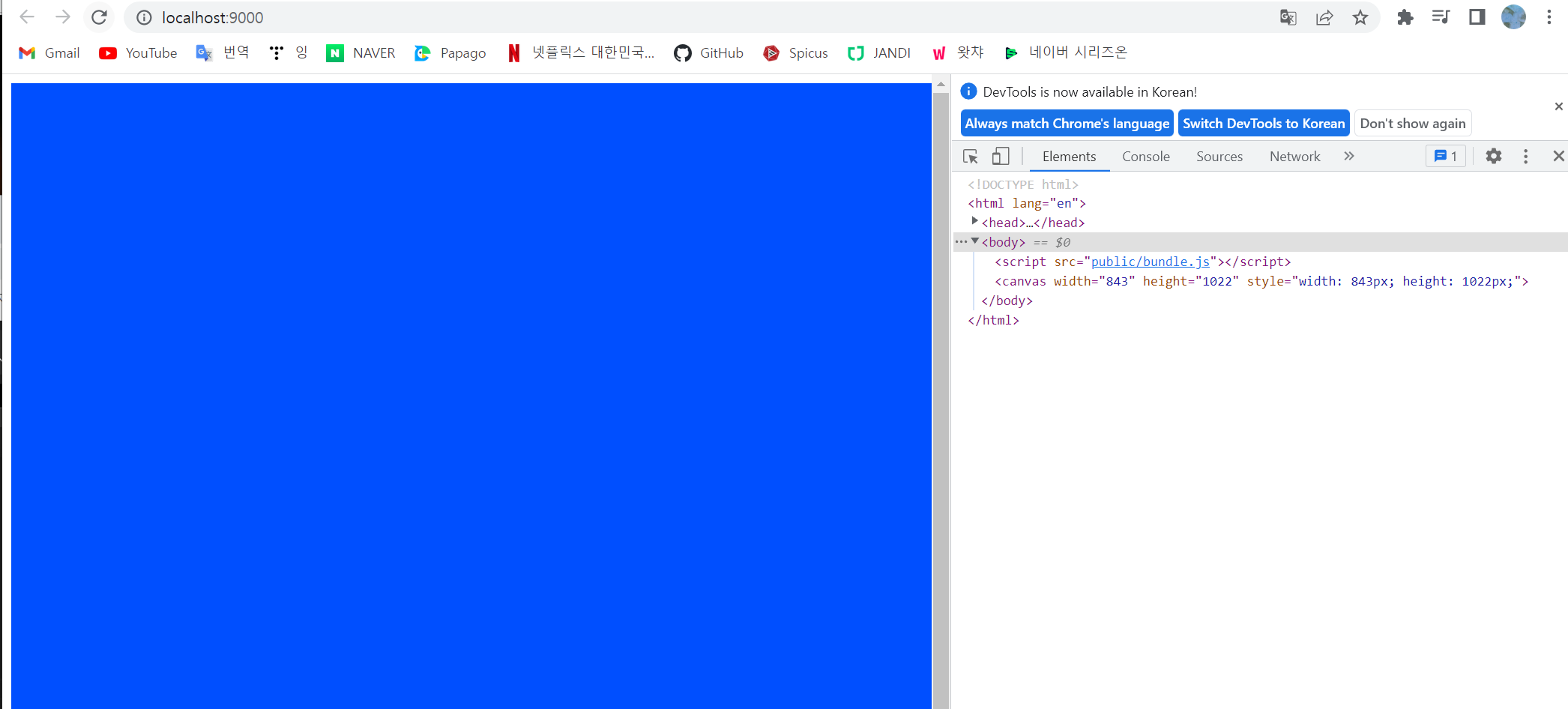Screen dimensions: 1568x709
Task: Toggle the browser side panel
Action: coord(1477,17)
